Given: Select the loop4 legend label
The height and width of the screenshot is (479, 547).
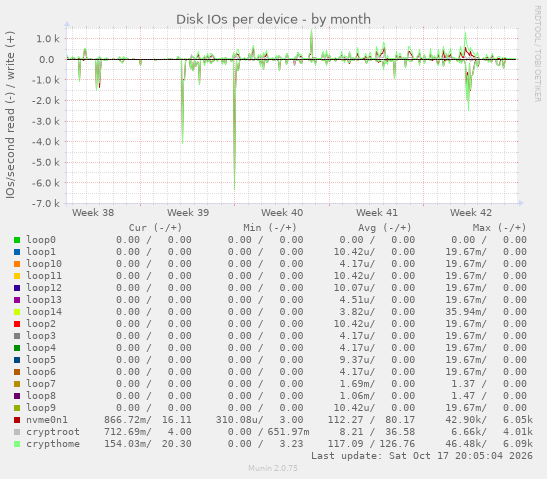Looking at the screenshot, I should click(41, 348).
